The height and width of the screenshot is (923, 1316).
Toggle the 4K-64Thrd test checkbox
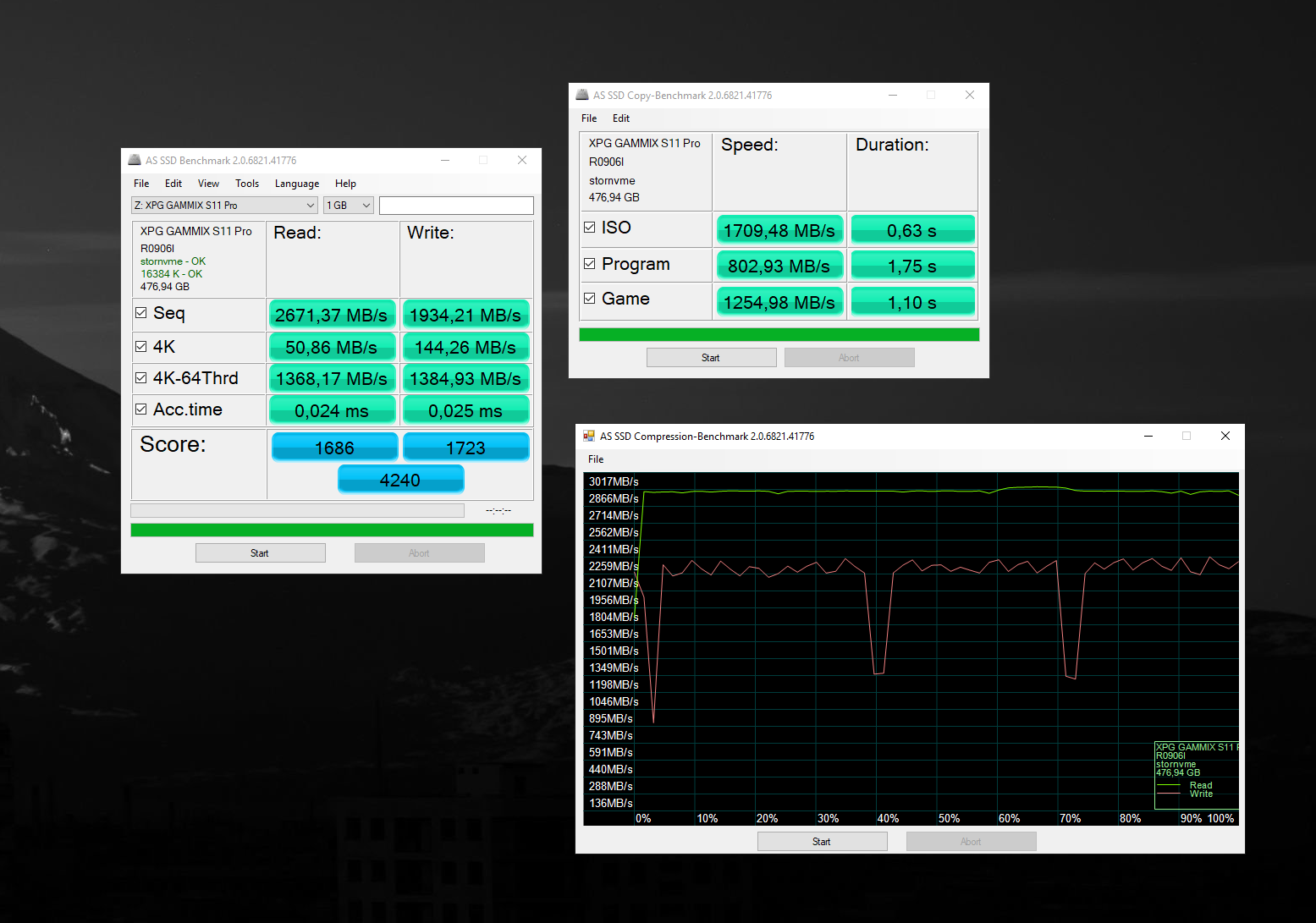pos(141,378)
